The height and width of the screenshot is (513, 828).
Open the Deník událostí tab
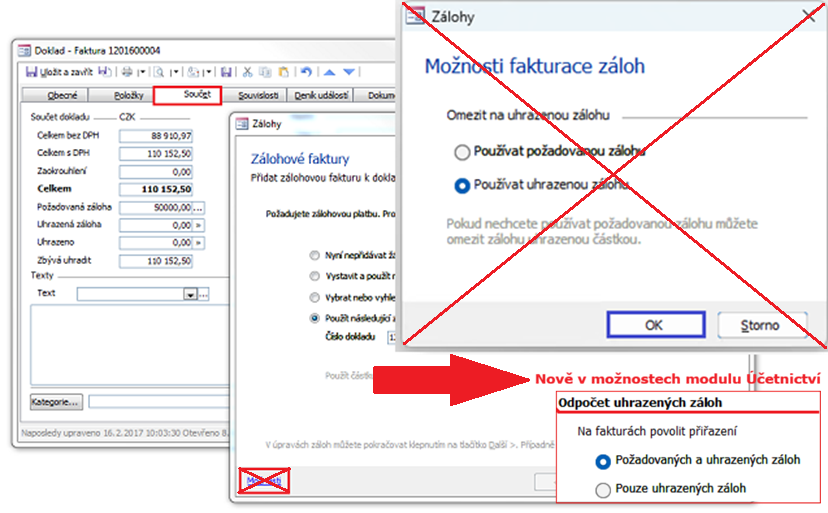(x=321, y=95)
